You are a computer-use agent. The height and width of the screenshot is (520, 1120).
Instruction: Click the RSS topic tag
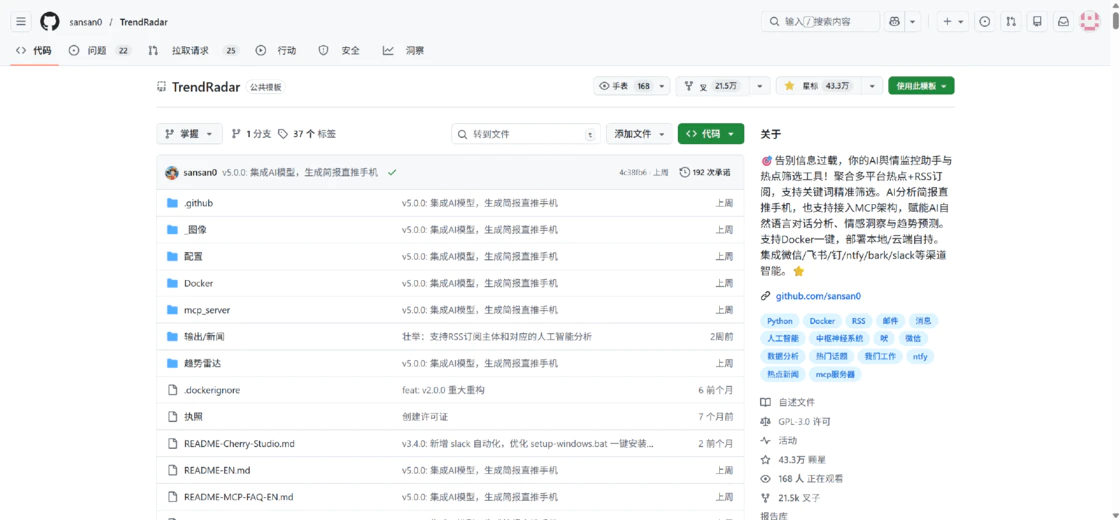(x=858, y=321)
